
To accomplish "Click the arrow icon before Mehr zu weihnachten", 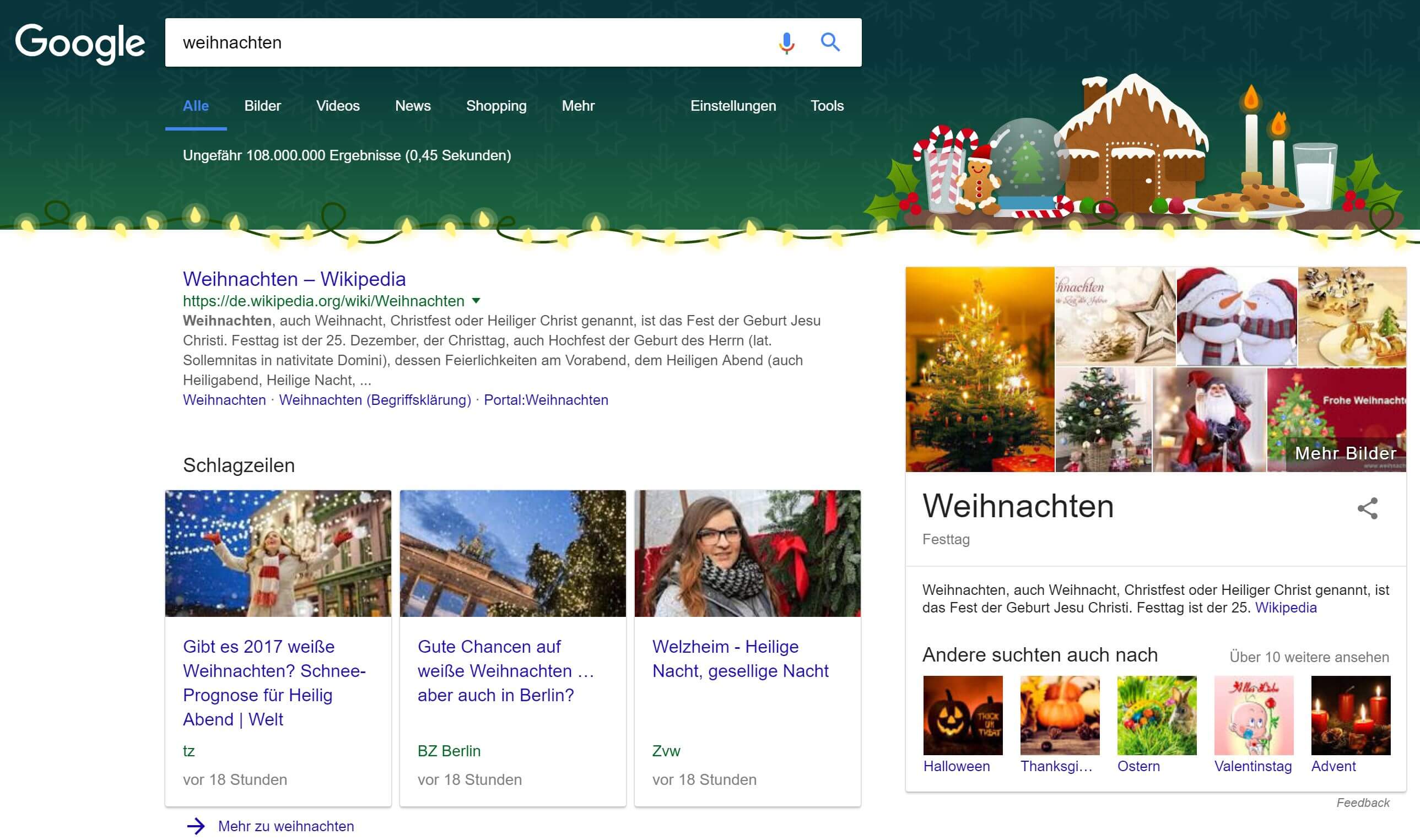I will [x=196, y=826].
